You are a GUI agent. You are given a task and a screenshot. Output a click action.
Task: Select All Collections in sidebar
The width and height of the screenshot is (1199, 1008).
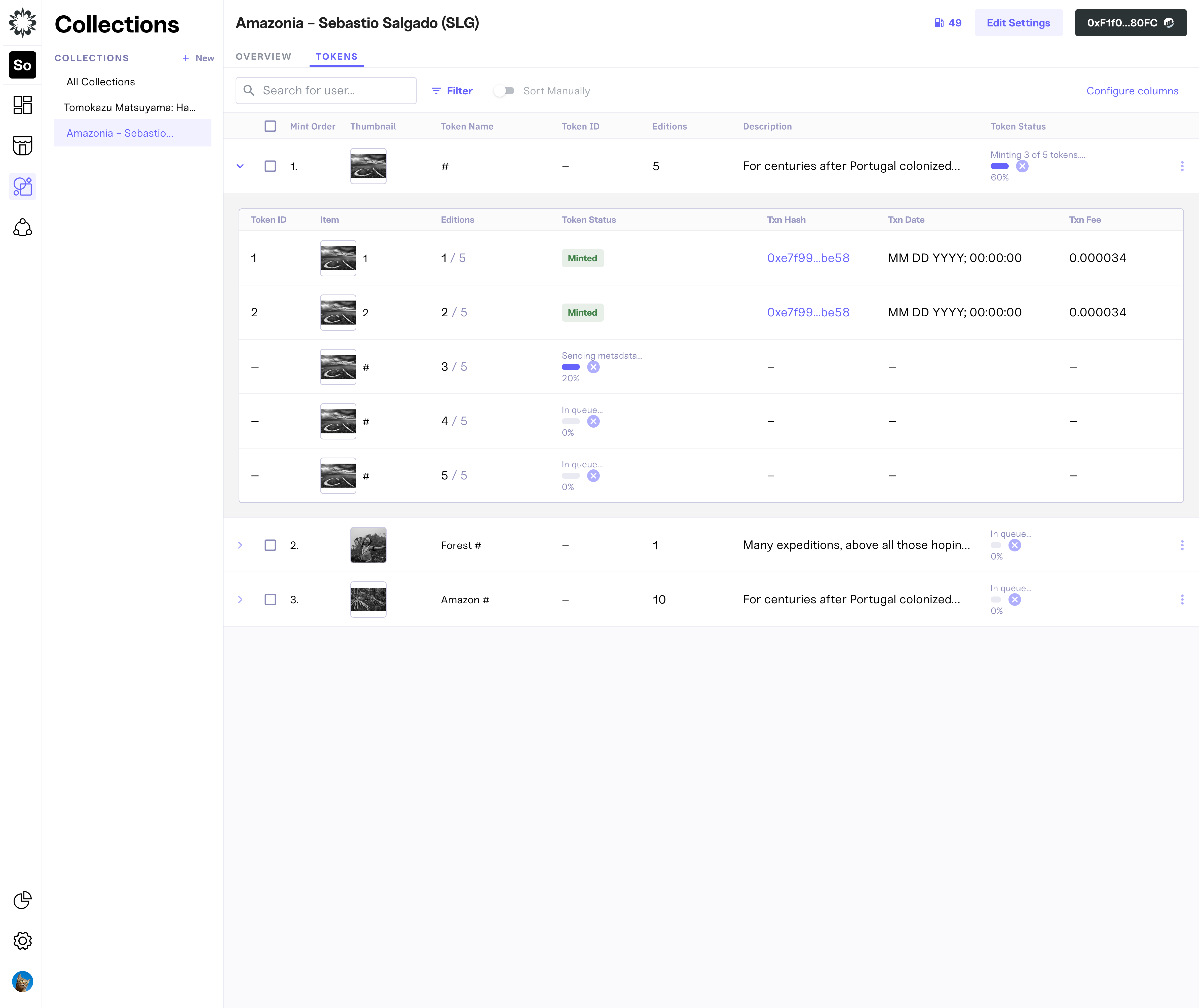(x=101, y=82)
